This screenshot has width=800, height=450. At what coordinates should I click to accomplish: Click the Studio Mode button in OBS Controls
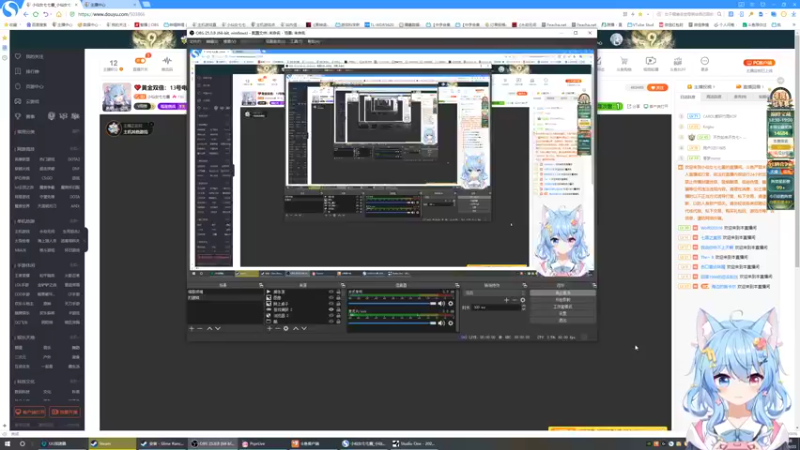(x=563, y=307)
